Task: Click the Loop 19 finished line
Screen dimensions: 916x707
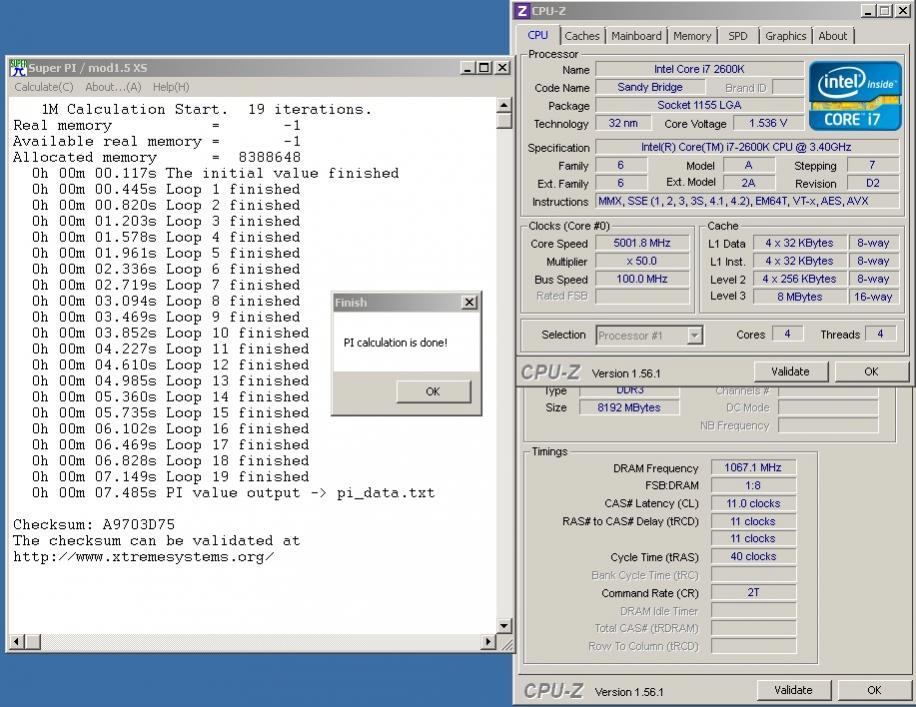Action: coord(171,477)
